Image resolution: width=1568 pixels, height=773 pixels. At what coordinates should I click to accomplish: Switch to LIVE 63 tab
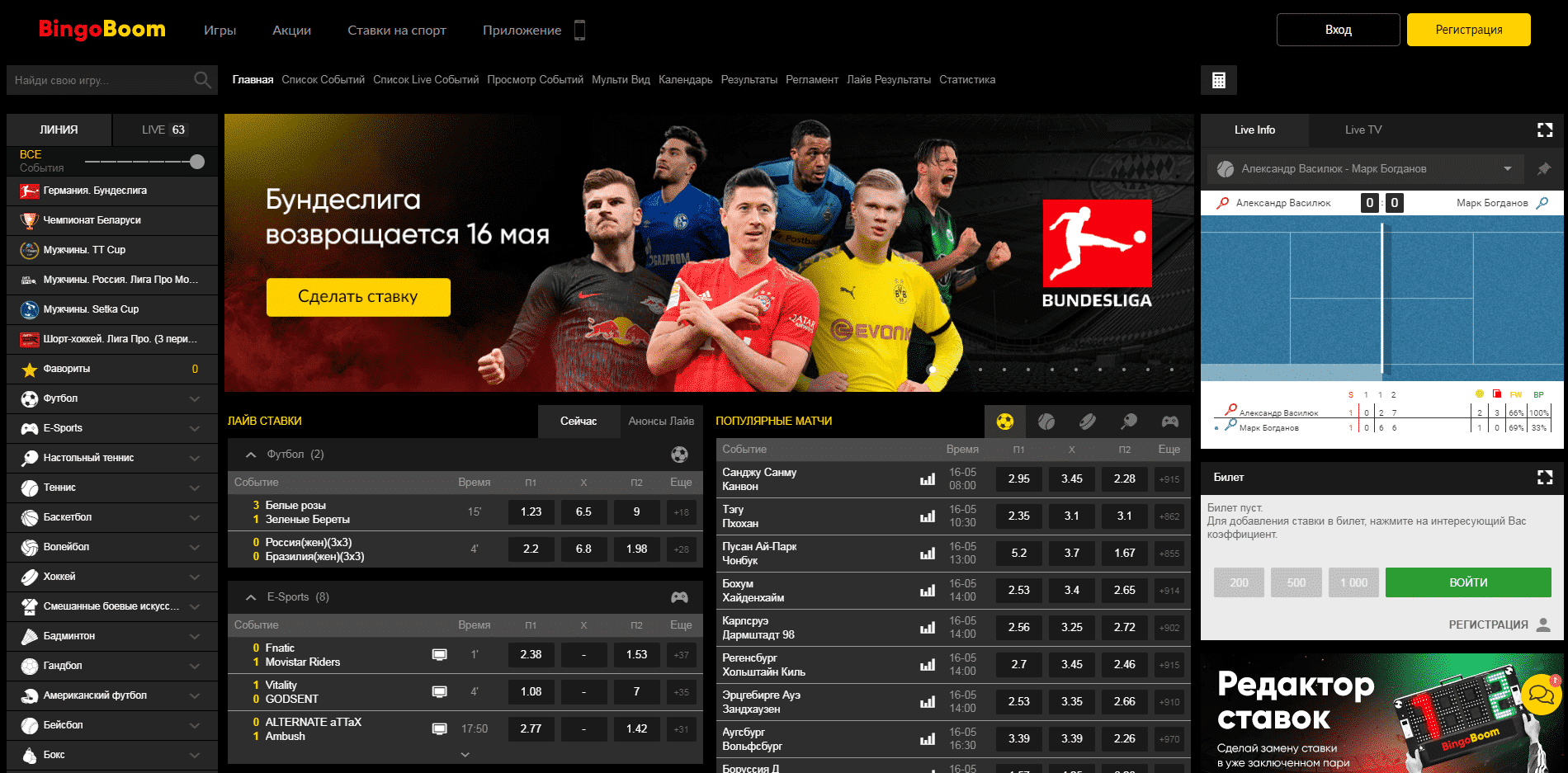(165, 130)
